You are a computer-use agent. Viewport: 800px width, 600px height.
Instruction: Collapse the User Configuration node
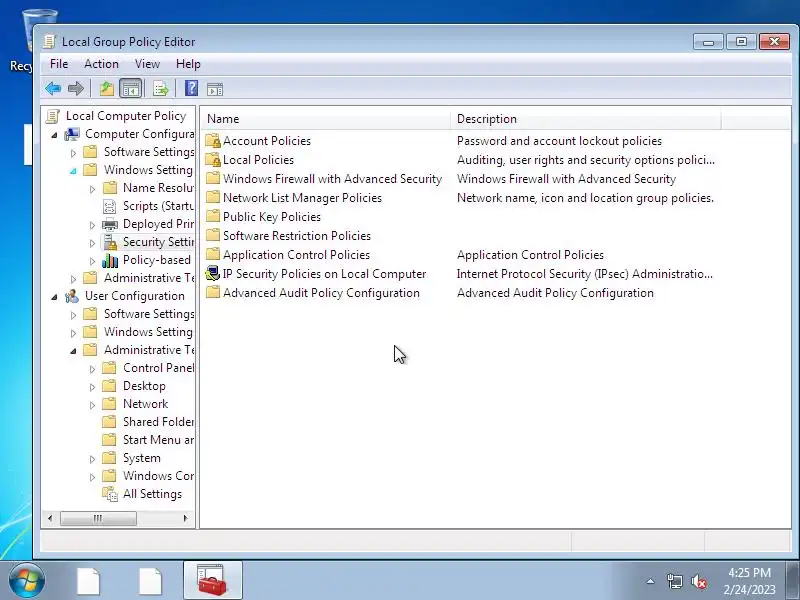pyautogui.click(x=54, y=297)
